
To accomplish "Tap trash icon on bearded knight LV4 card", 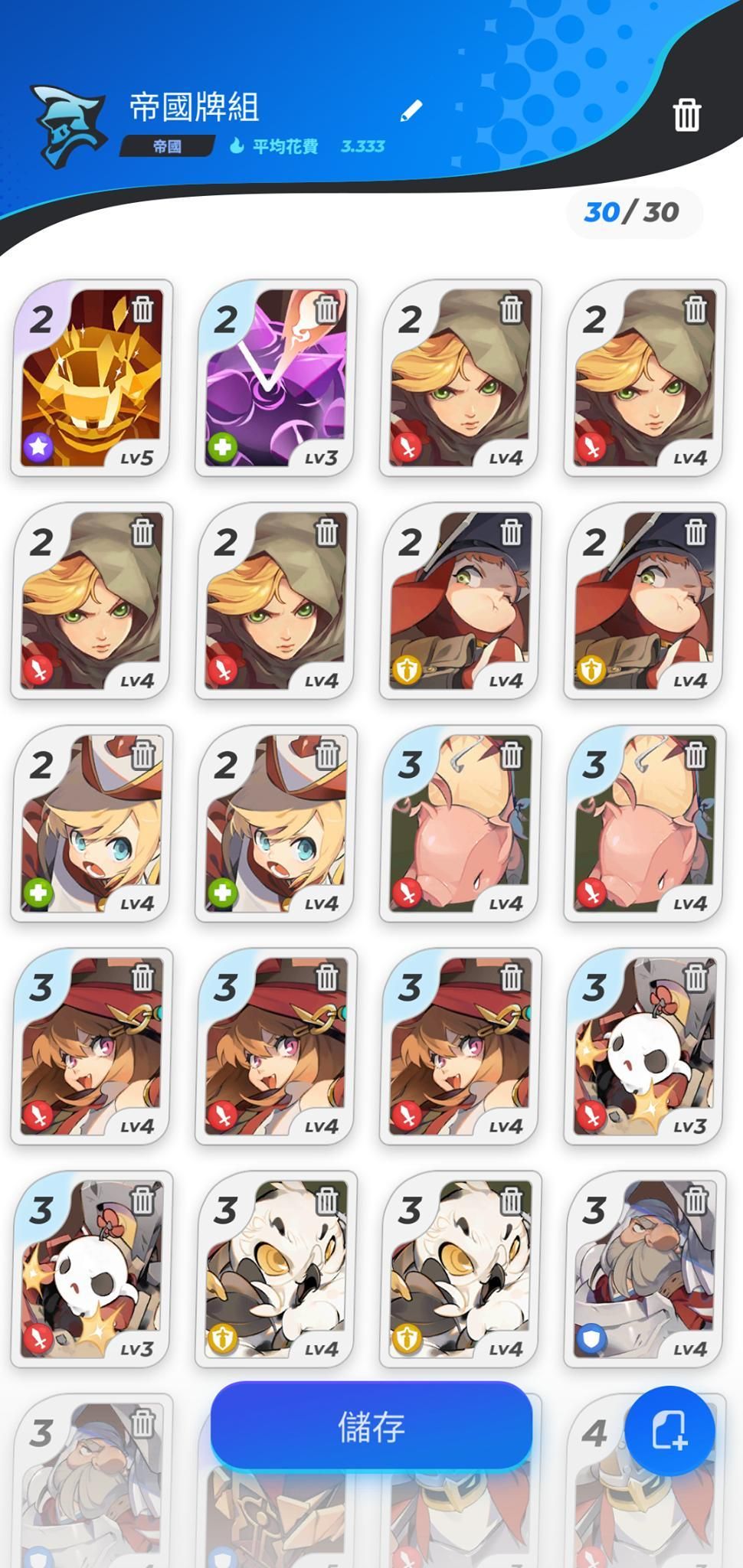I will (x=696, y=1200).
